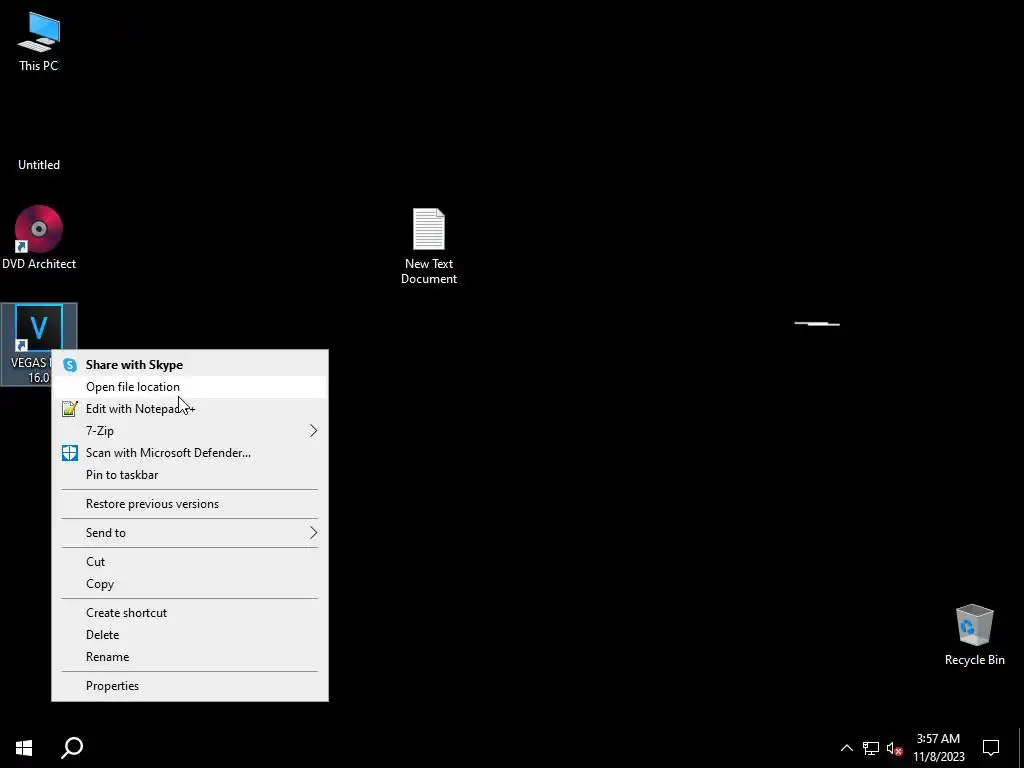Expand the Send to submenu arrow
The height and width of the screenshot is (768, 1024).
313,533
